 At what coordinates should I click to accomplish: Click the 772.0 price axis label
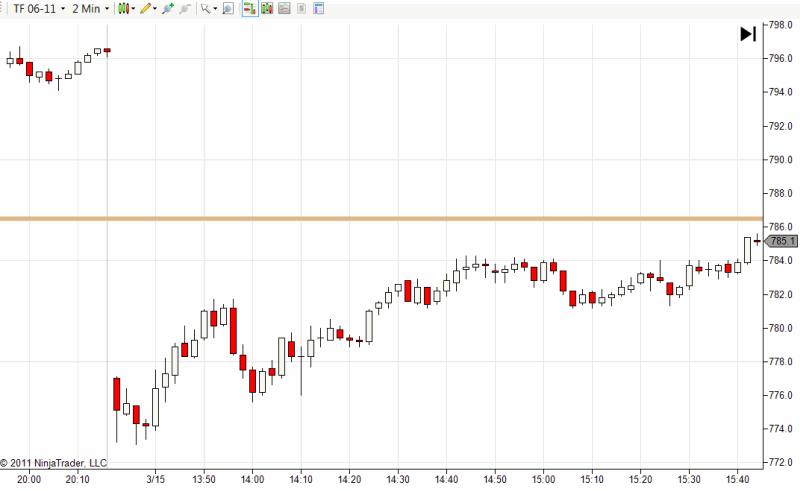(x=781, y=462)
